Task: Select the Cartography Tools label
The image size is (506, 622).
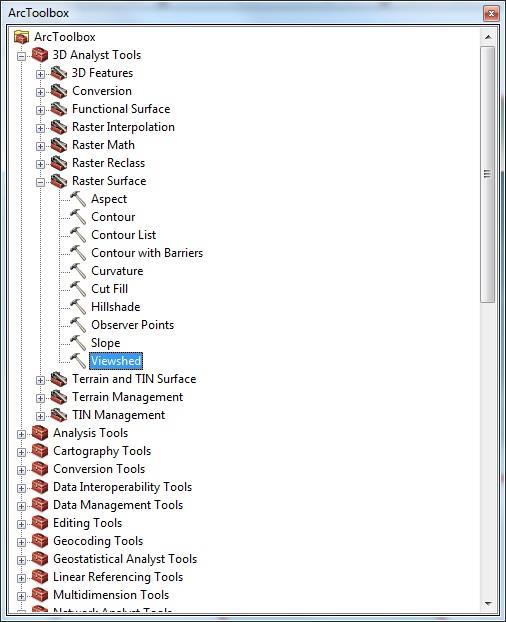Action: (x=102, y=451)
